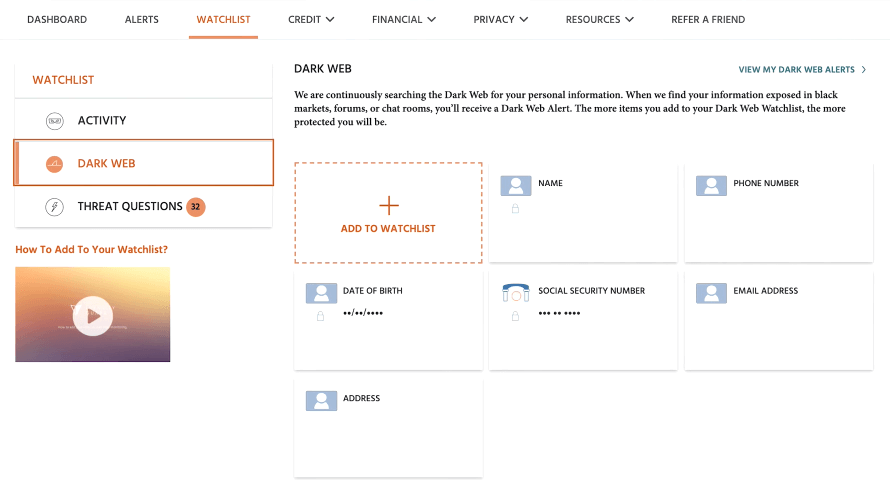The image size is (890, 493).
Task: Select the Dark Web sidebar item
Action: click(x=144, y=163)
